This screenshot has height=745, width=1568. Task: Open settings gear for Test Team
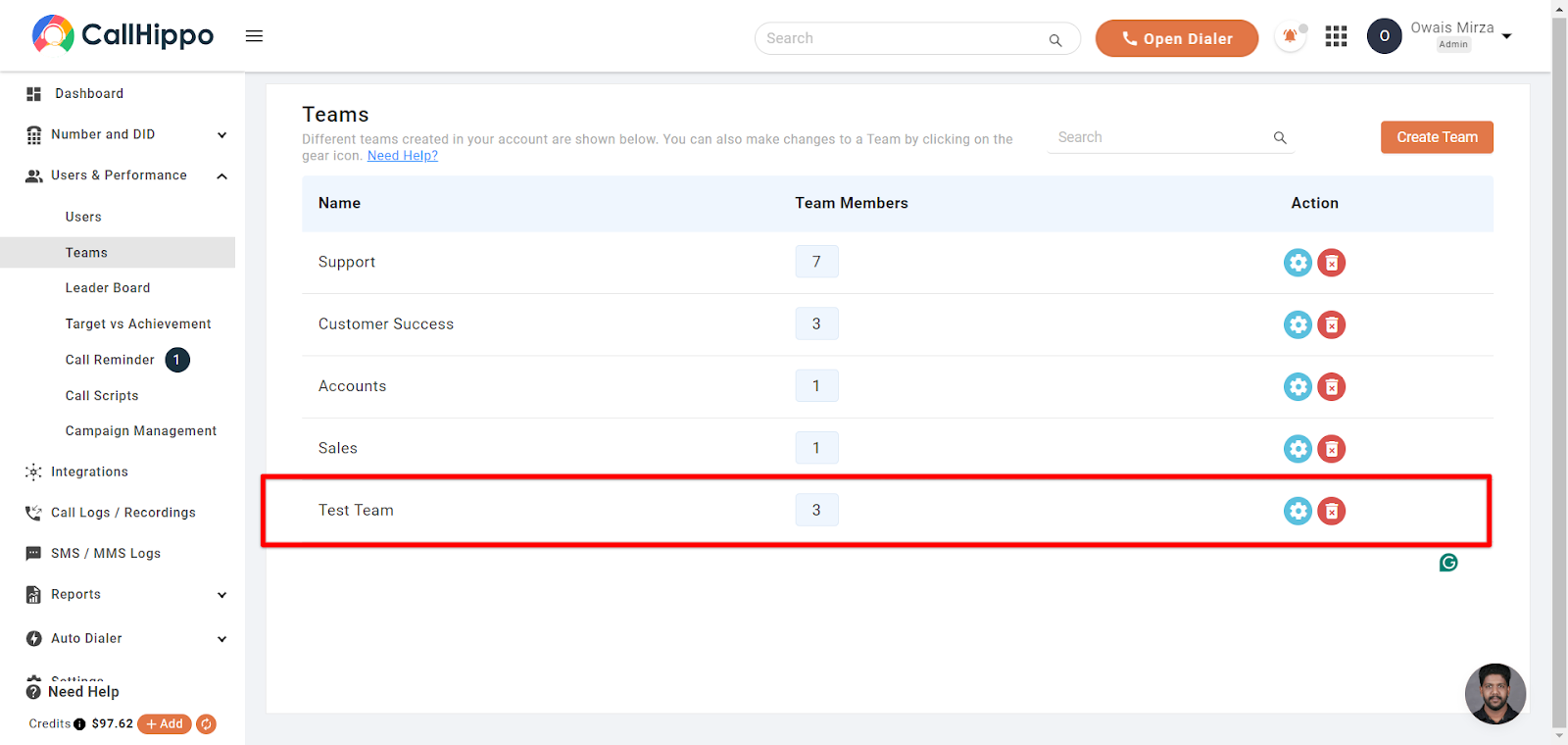click(x=1298, y=511)
